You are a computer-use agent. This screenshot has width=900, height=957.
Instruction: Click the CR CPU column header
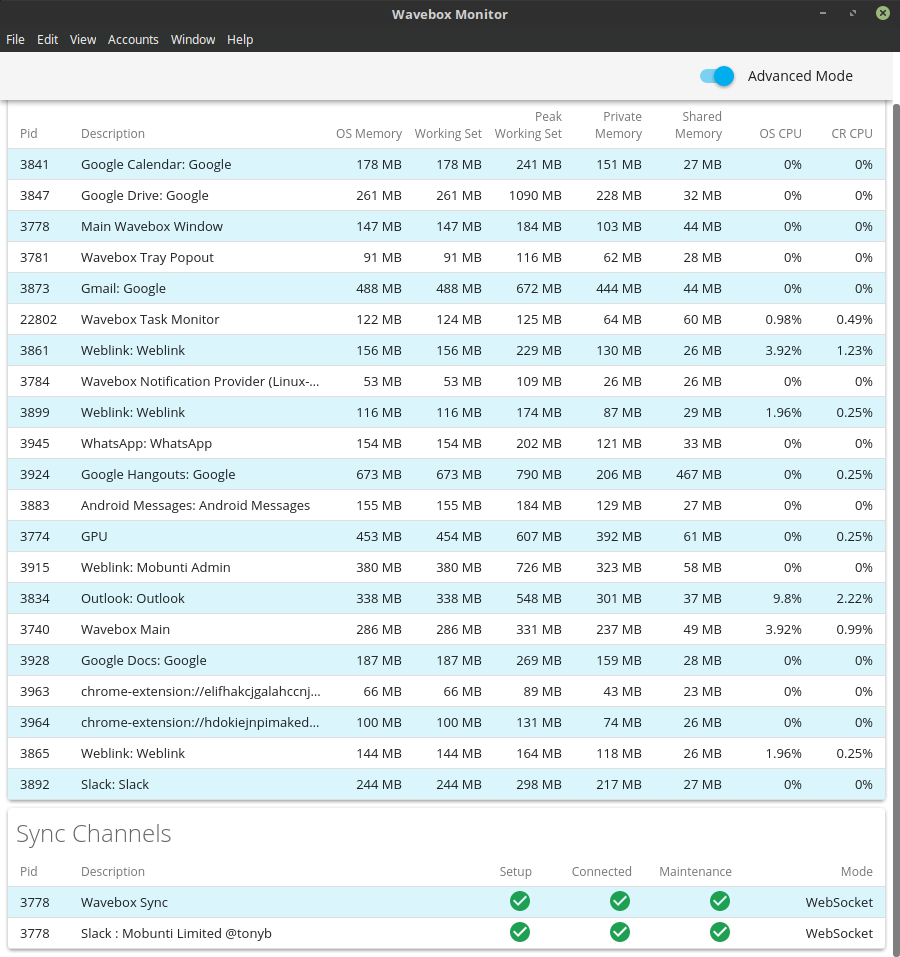tap(852, 134)
